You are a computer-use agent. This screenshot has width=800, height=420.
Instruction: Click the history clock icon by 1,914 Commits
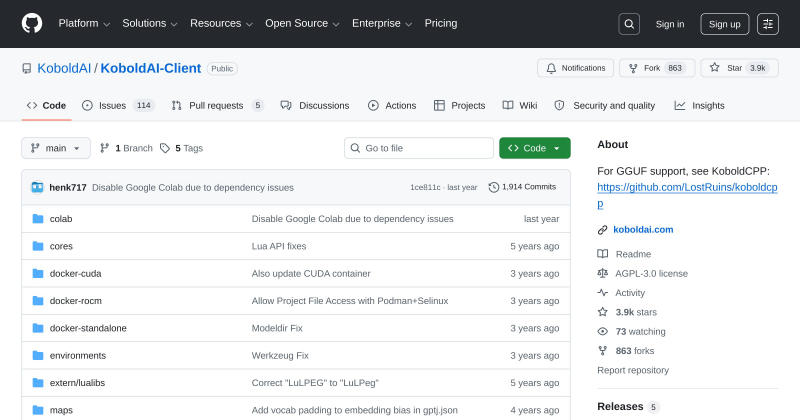(493, 187)
